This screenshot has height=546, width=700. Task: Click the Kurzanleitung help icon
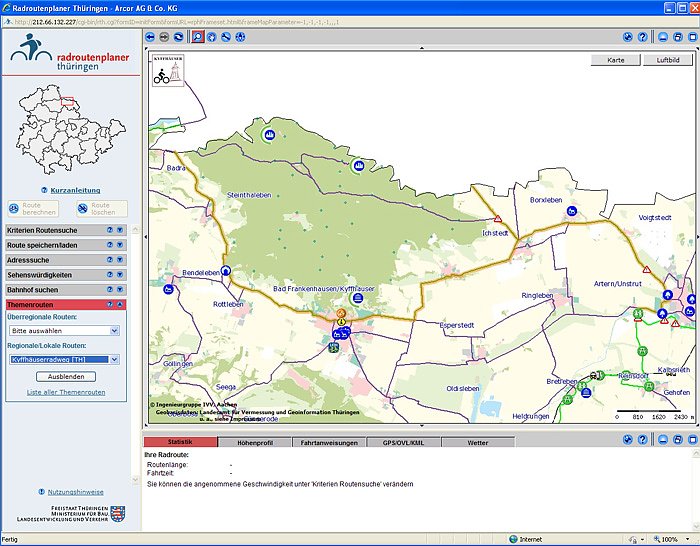45,190
